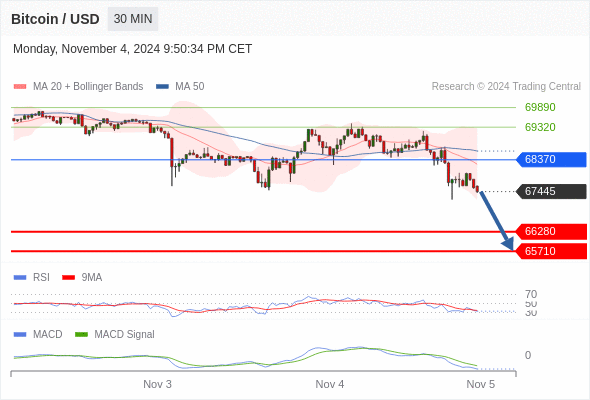The width and height of the screenshot is (590, 400).
Task: Click the MACD Signal legend marker
Action: pos(81,334)
